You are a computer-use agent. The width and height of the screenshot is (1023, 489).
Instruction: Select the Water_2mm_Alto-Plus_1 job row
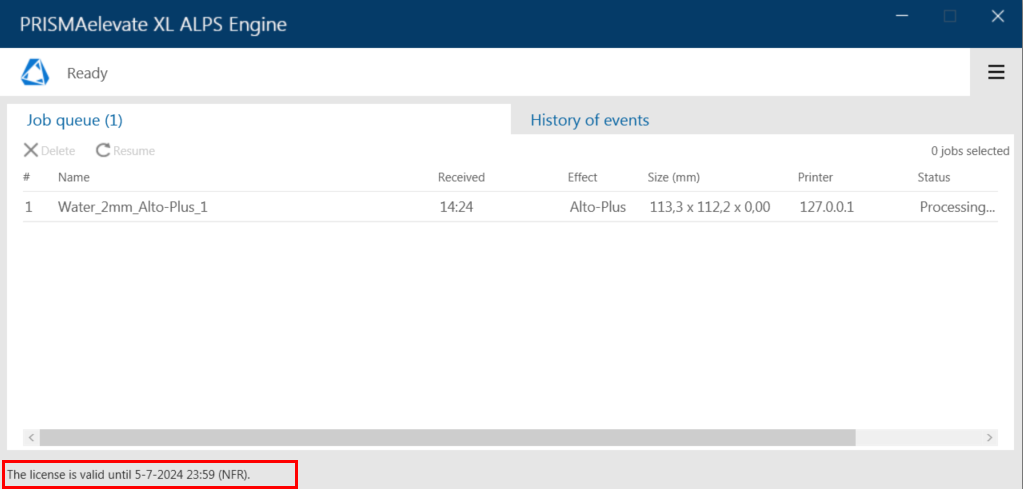coord(510,207)
